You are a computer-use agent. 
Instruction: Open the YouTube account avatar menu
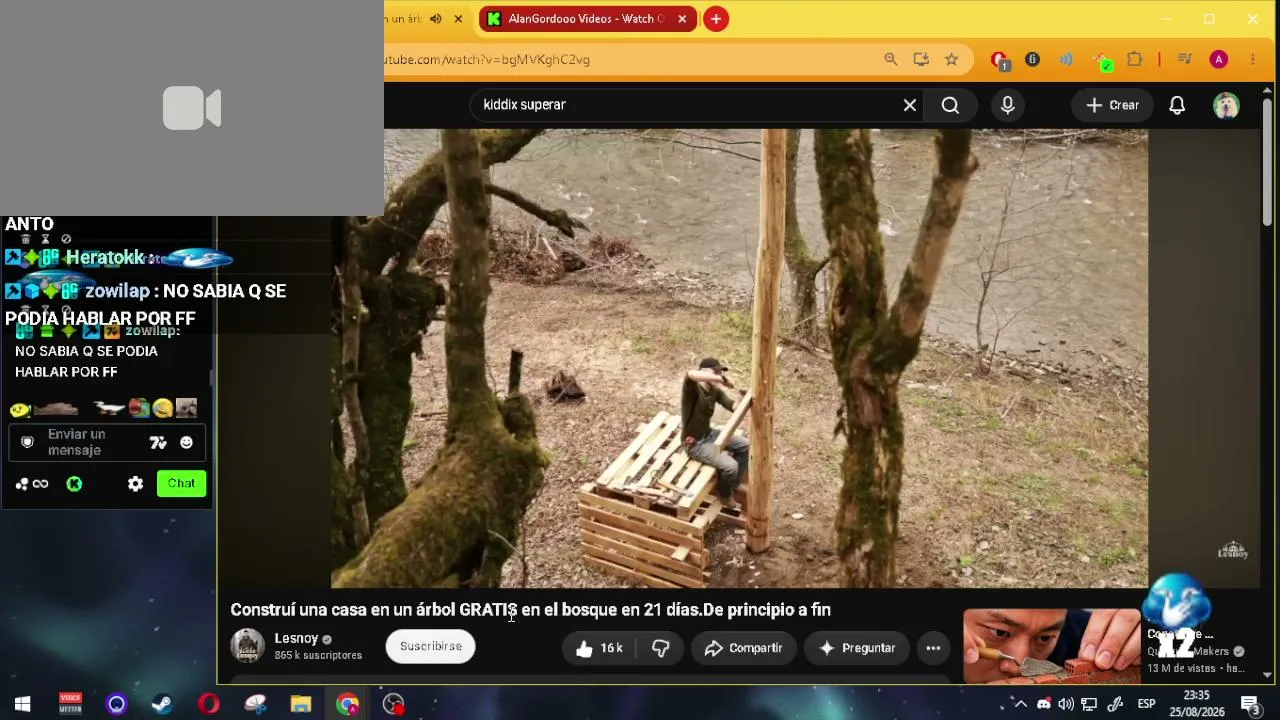tap(1226, 105)
